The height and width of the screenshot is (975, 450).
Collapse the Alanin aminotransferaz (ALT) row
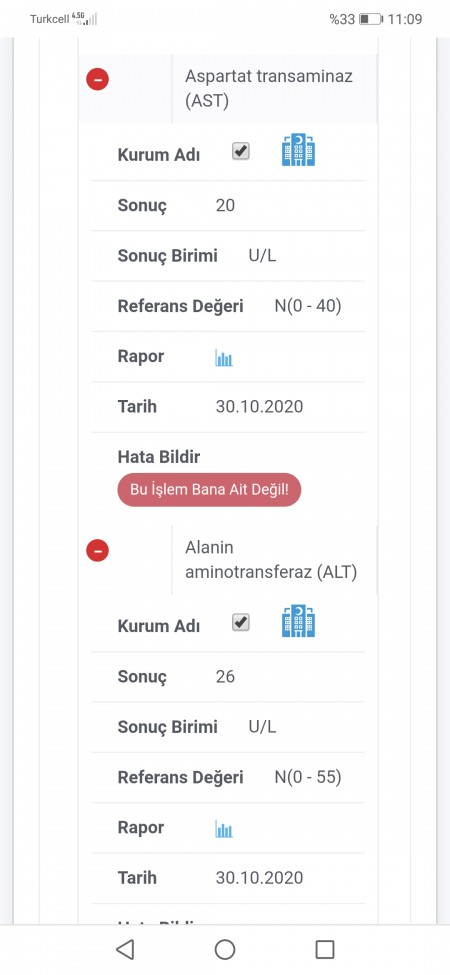click(98, 550)
